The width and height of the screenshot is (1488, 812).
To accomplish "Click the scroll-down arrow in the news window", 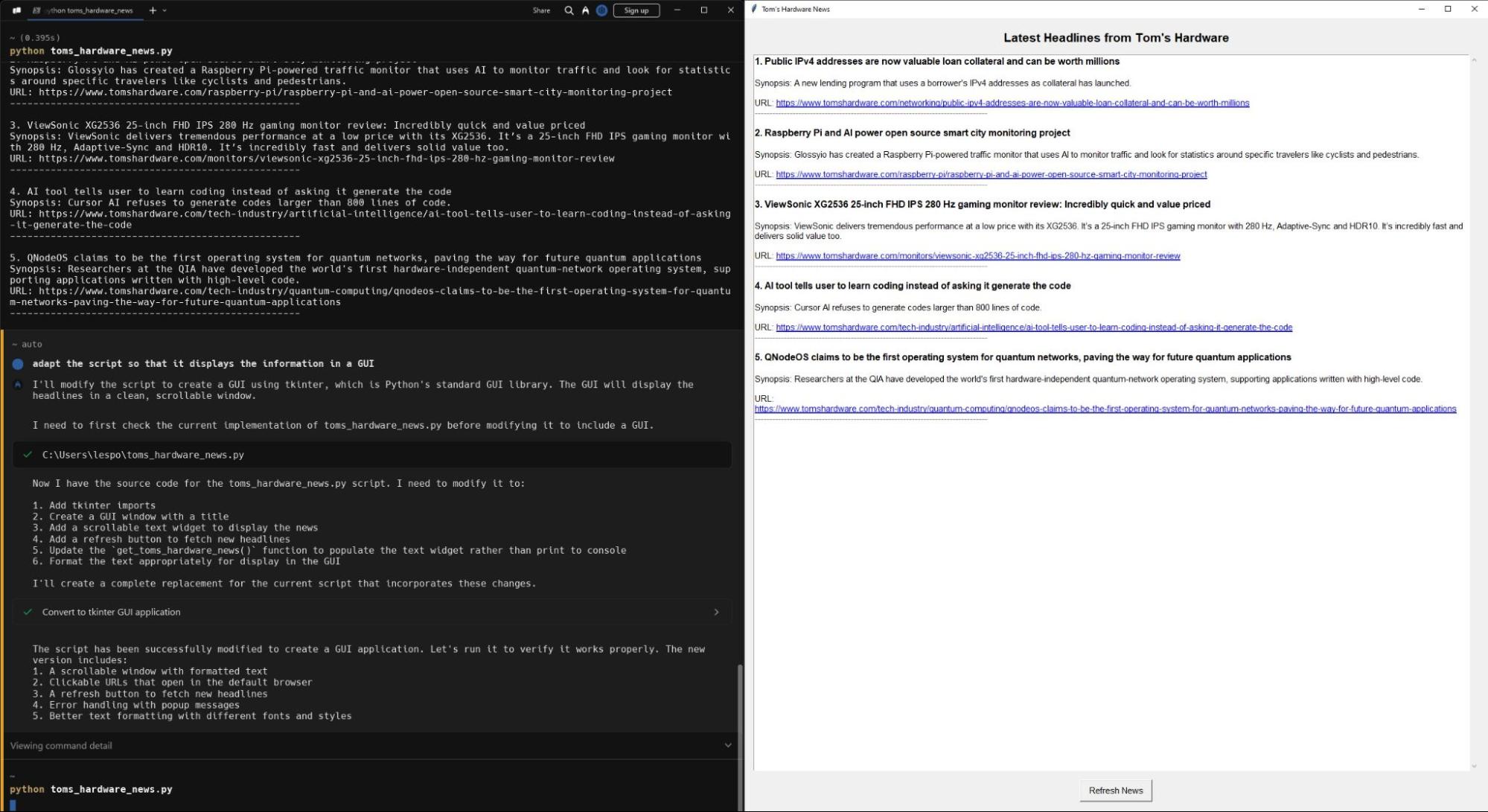I will 1474,766.
